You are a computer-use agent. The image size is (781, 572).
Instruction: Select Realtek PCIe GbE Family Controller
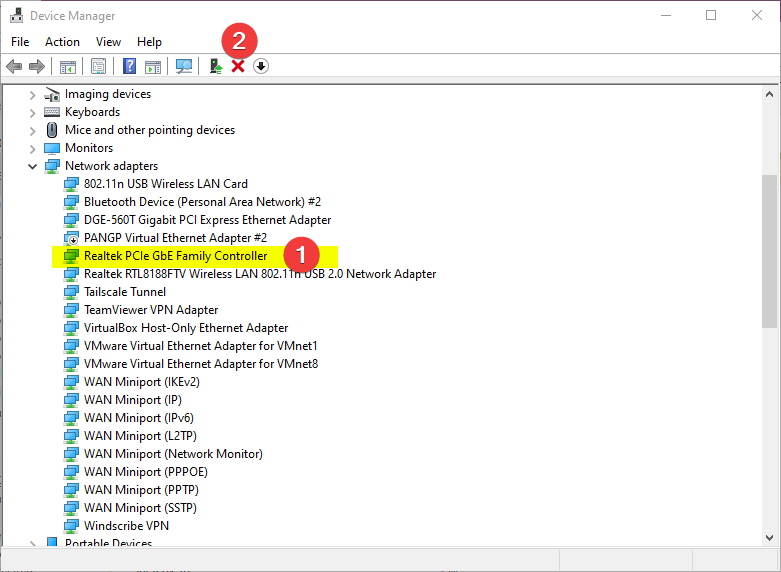tap(176, 256)
